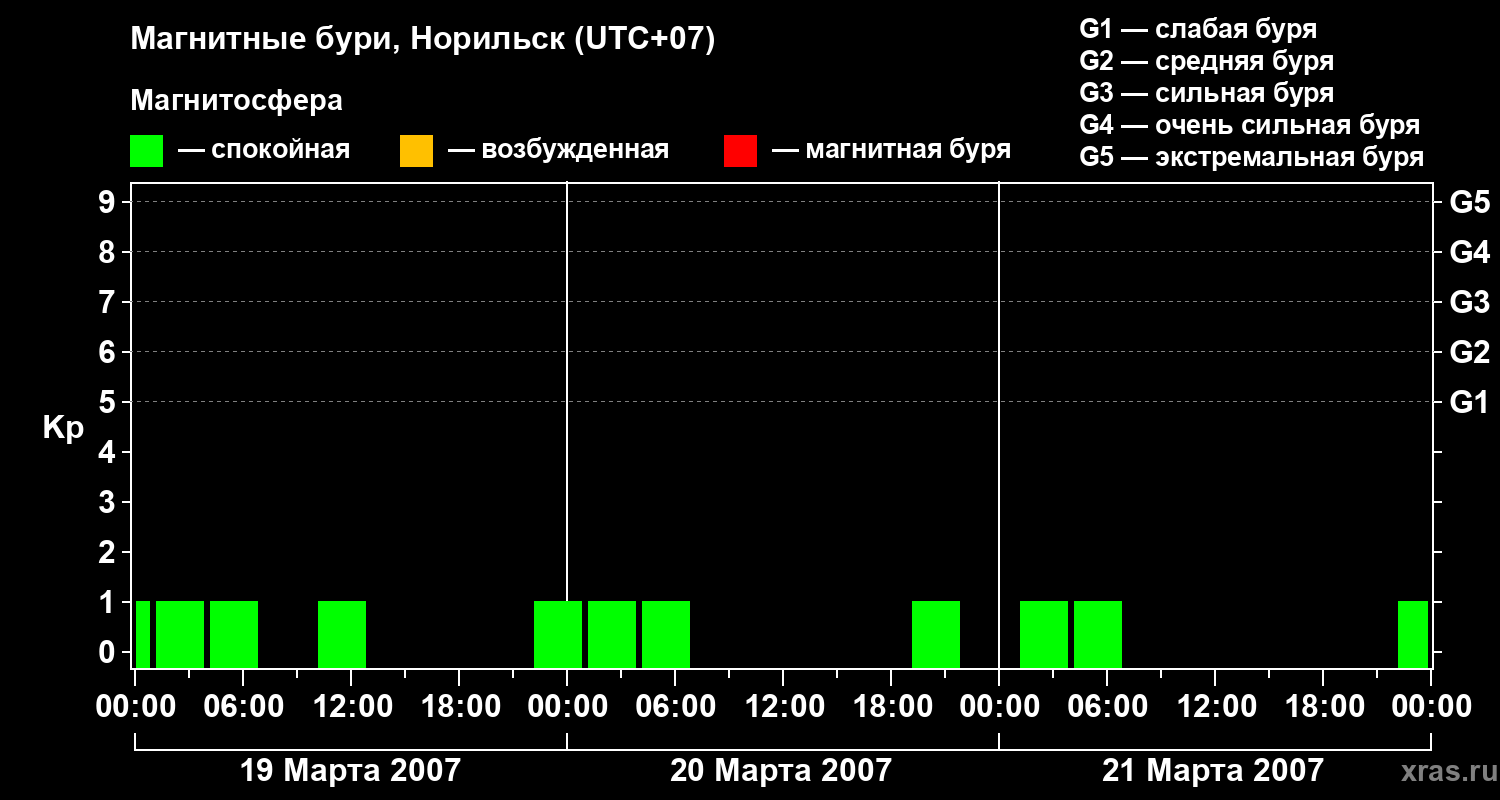
Task: Click the last green bar ending 21 Марта
Action: (1413, 634)
